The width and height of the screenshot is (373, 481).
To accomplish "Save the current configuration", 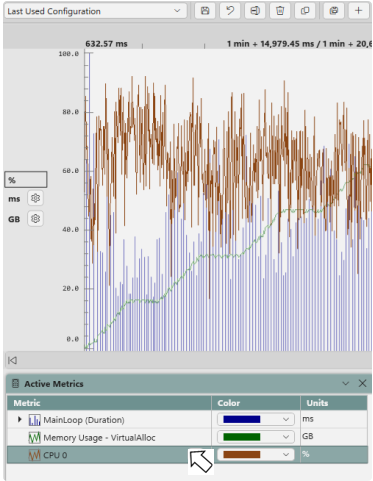I will (205, 11).
